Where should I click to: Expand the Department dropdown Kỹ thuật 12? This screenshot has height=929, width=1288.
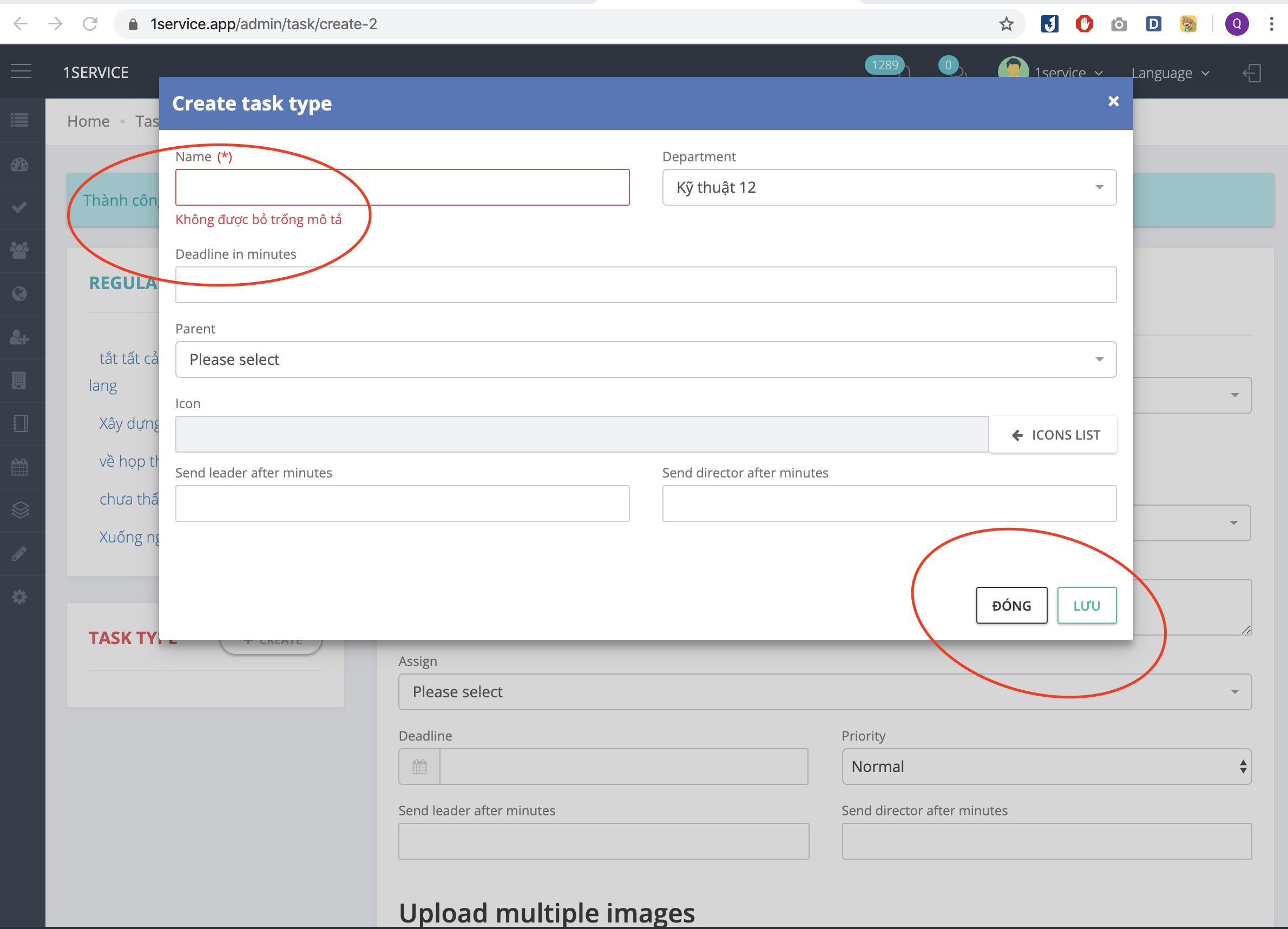coord(889,187)
